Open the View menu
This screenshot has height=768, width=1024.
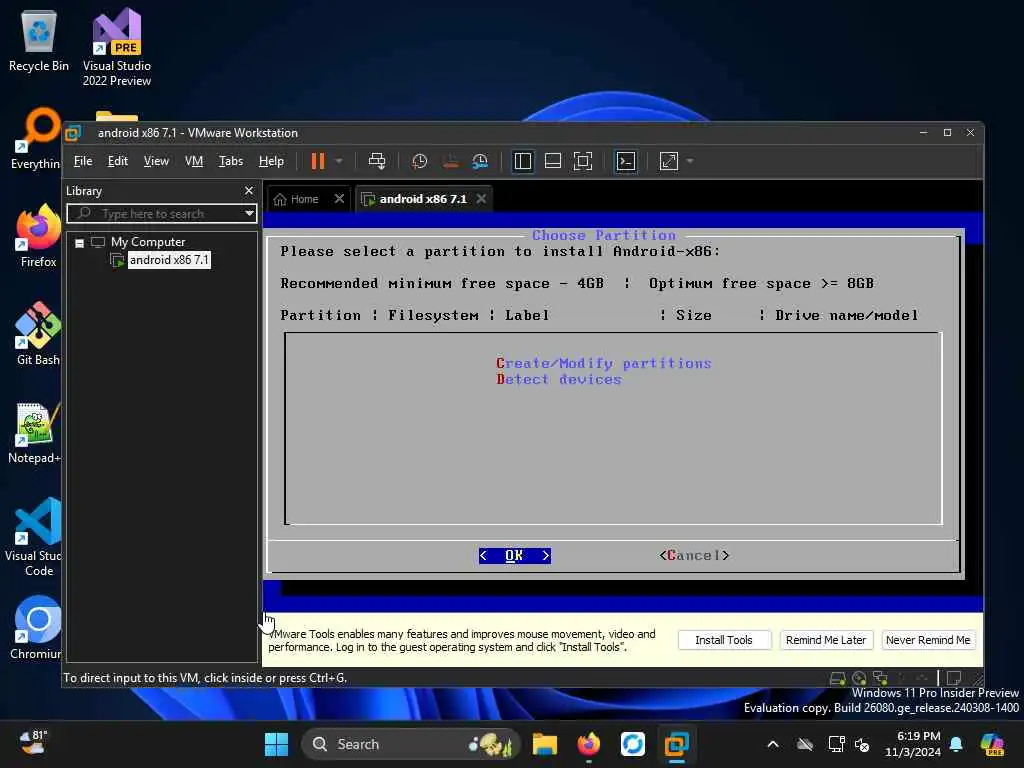(x=156, y=161)
